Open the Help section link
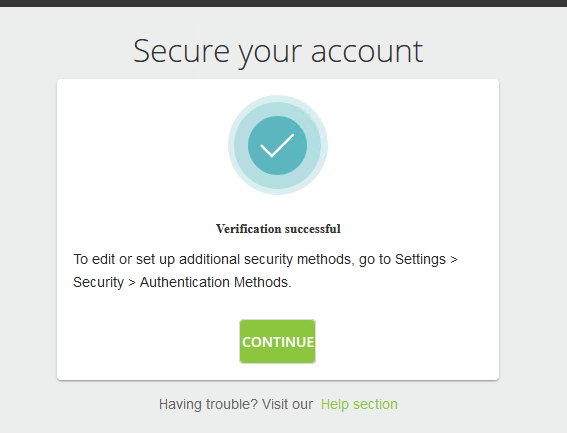This screenshot has width=567, height=433. tap(359, 404)
